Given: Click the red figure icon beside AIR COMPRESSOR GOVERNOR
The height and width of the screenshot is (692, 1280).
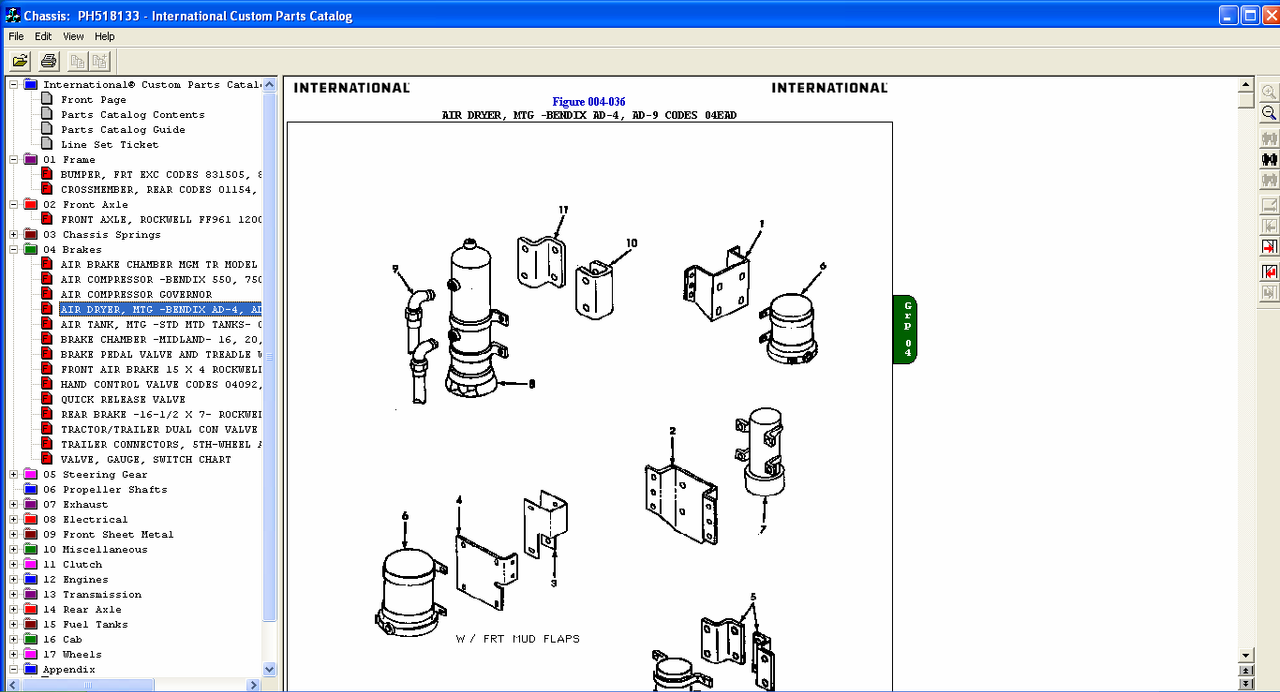Looking at the screenshot, I should coord(47,295).
